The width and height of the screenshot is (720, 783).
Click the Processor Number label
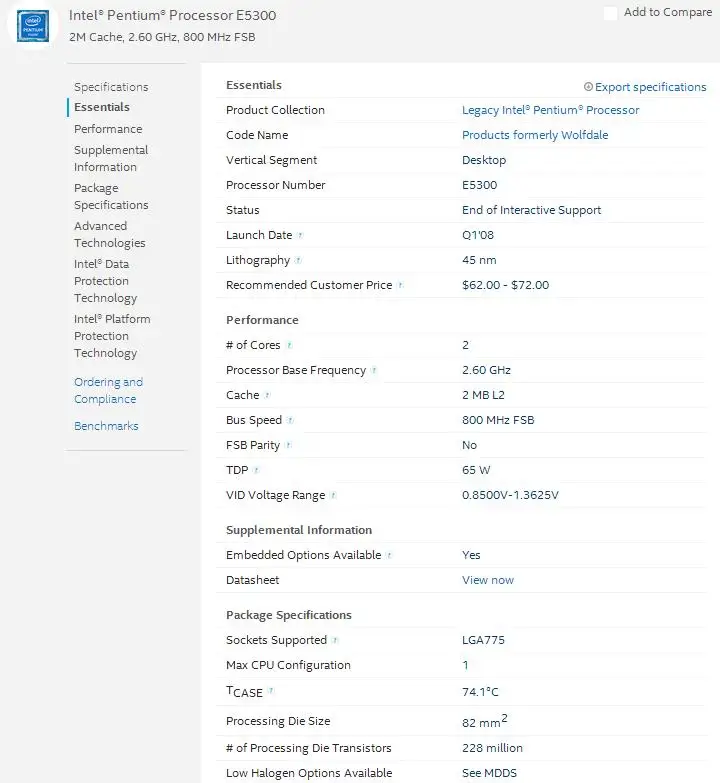276,185
